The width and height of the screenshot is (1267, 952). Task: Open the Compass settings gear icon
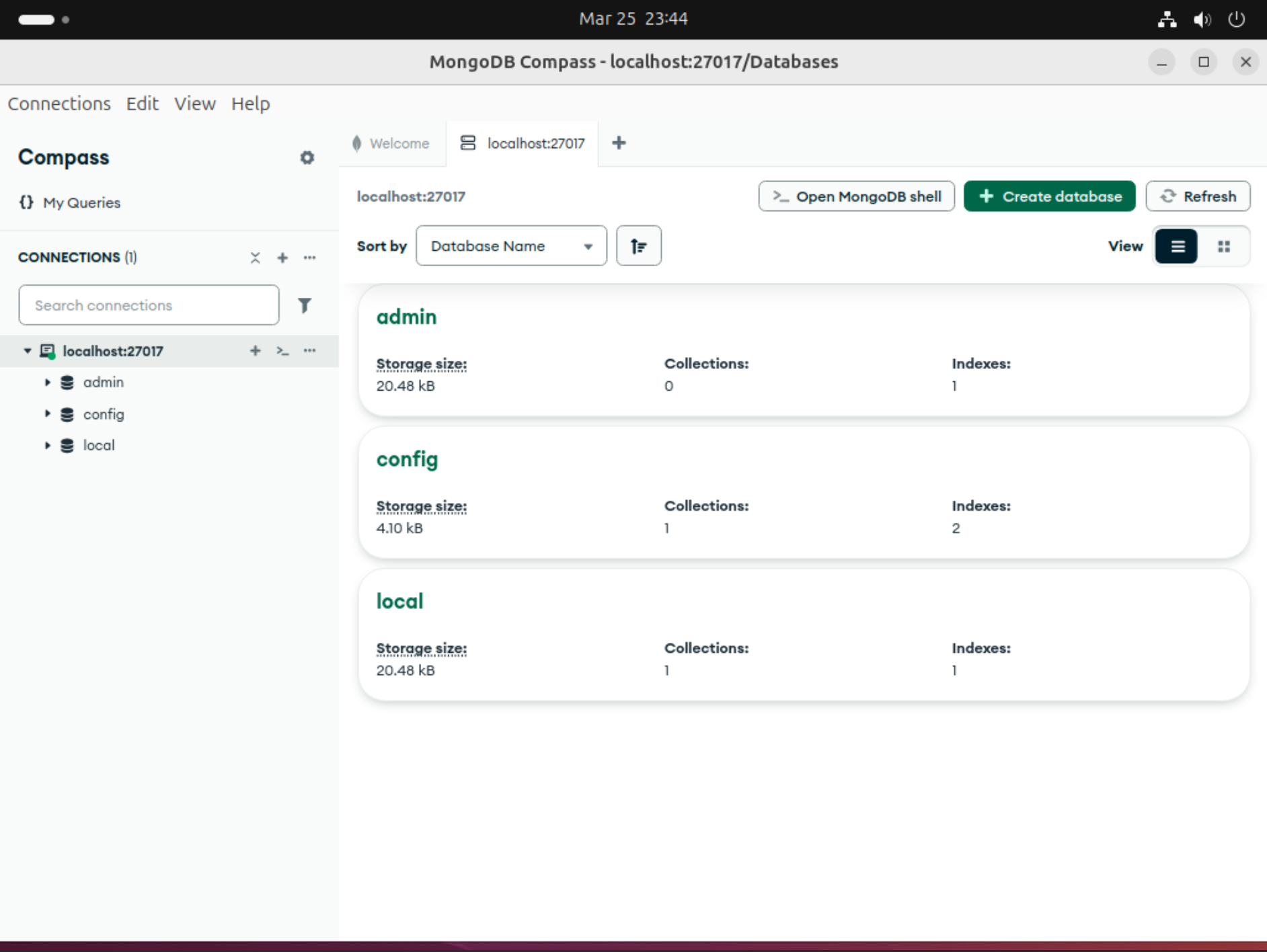(x=307, y=157)
